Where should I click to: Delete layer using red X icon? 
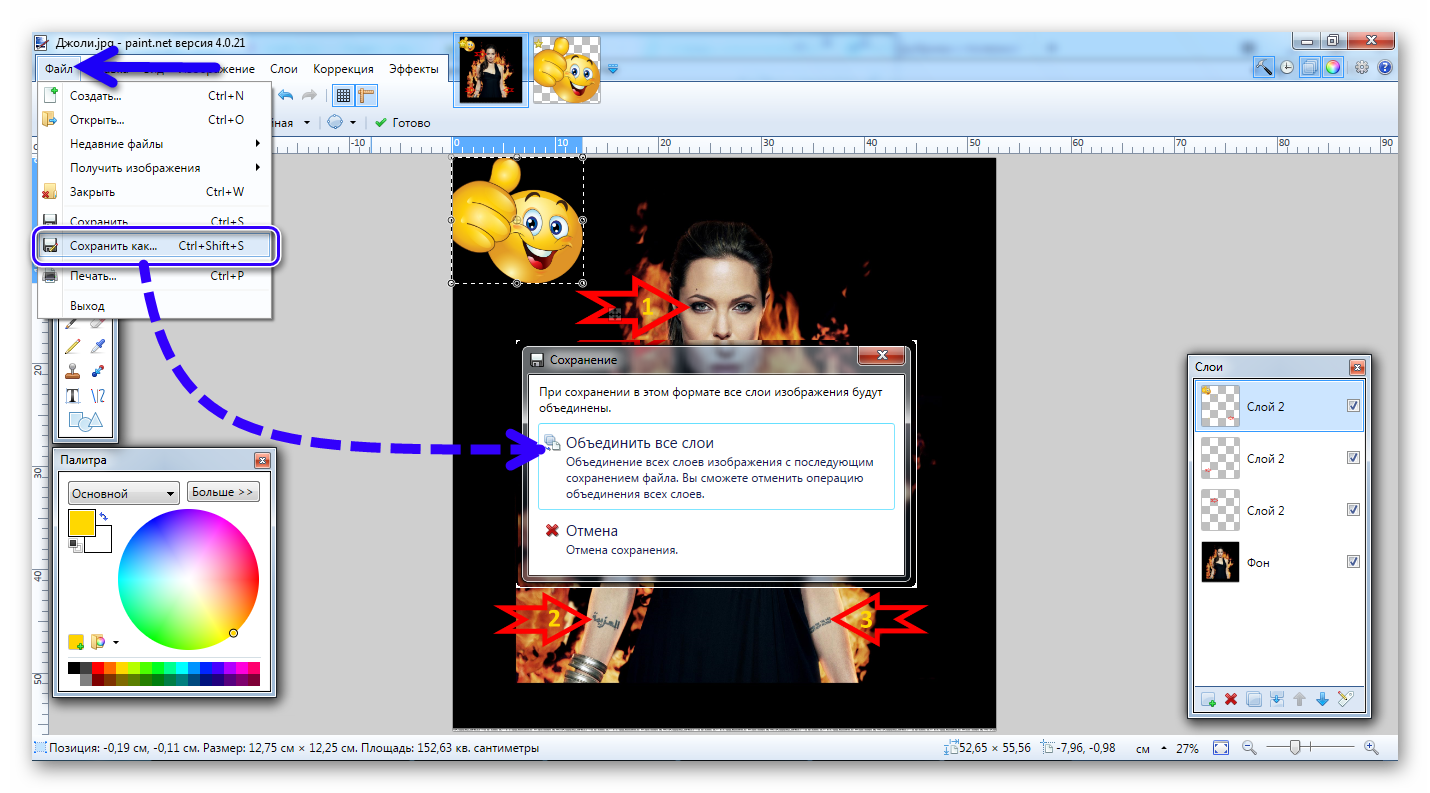(1231, 699)
